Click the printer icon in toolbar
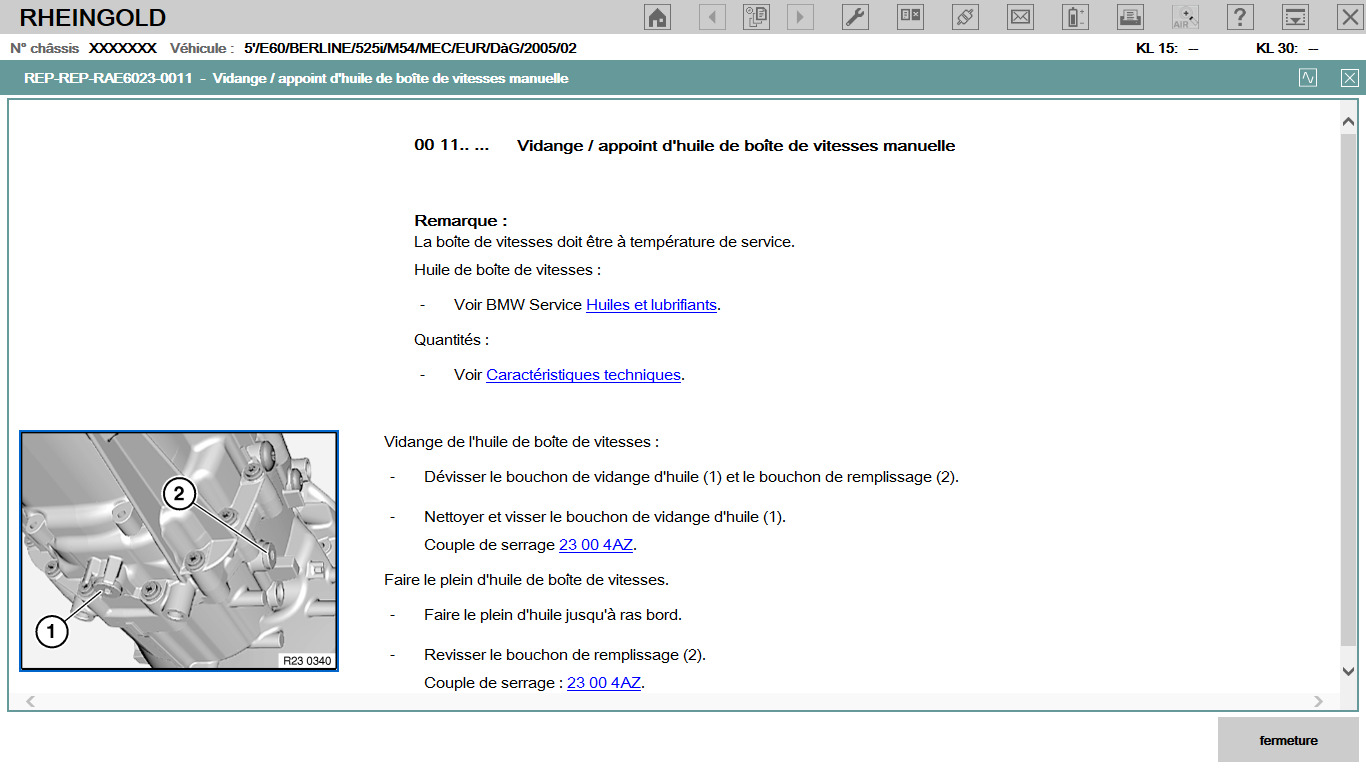Image resolution: width=1366 pixels, height=768 pixels. pos(1130,17)
